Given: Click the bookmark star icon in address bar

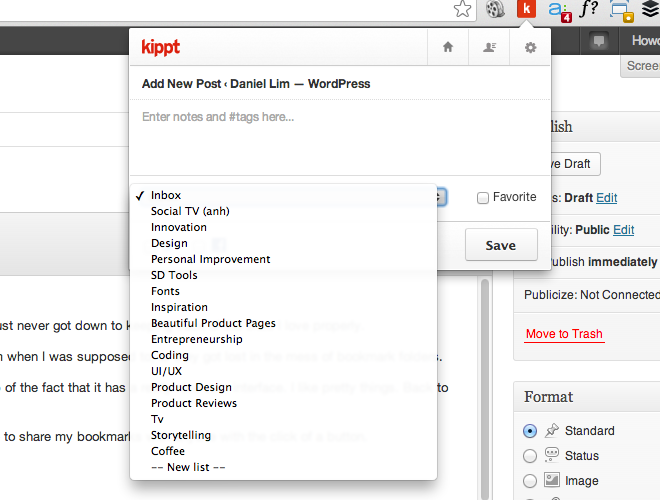Looking at the screenshot, I should [462, 9].
